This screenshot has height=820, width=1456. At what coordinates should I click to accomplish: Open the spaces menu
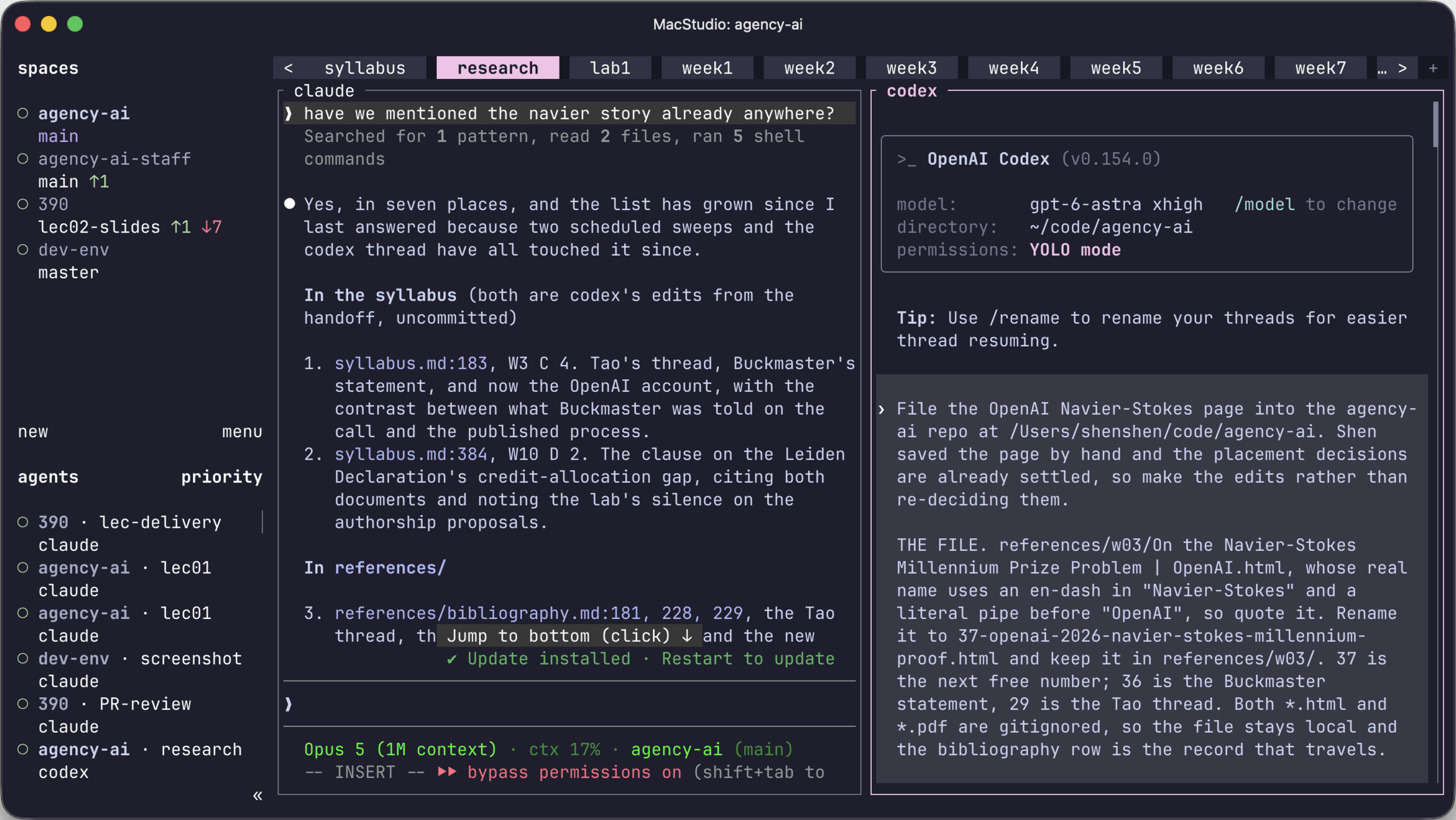click(x=242, y=432)
